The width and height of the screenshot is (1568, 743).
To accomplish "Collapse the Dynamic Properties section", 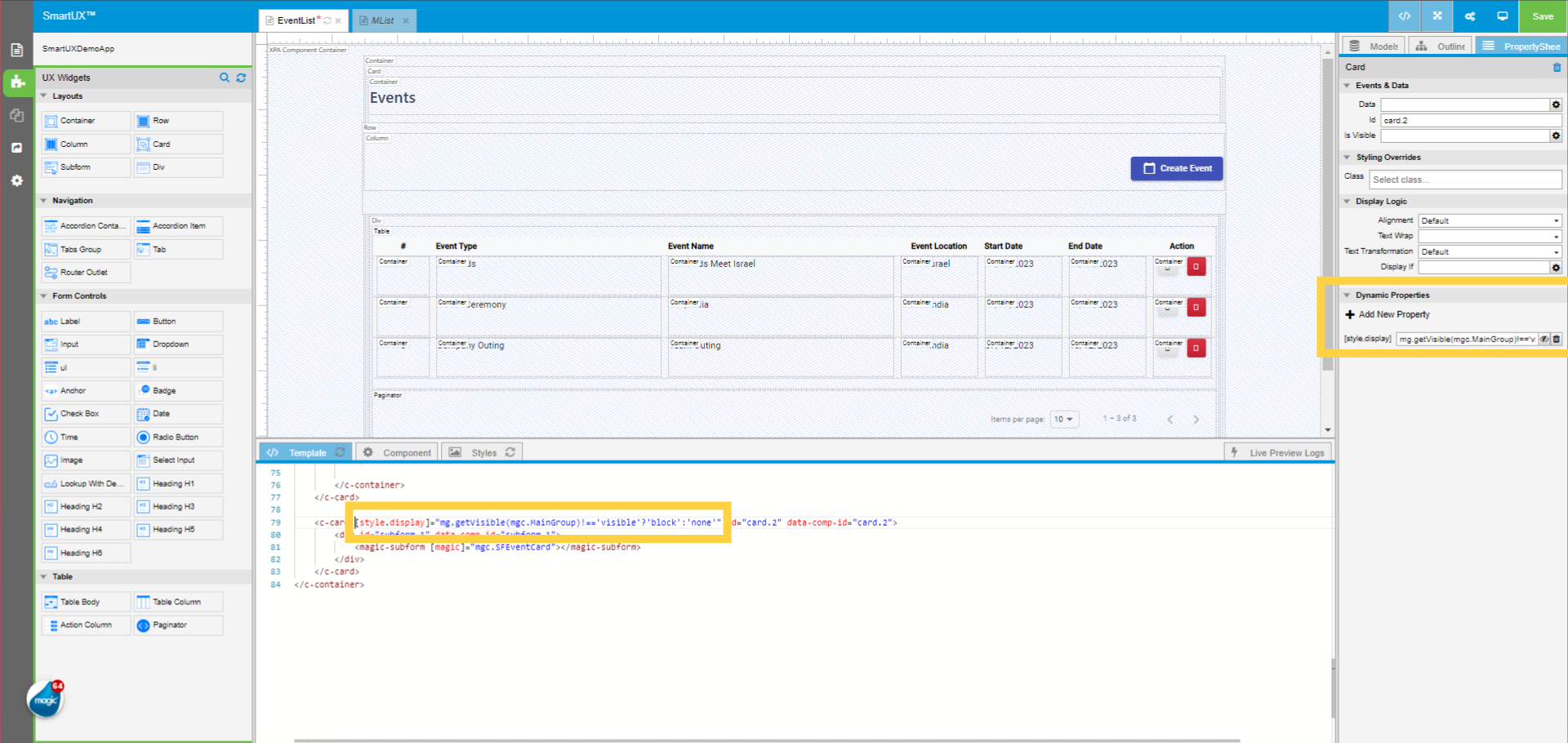I will coord(1347,295).
